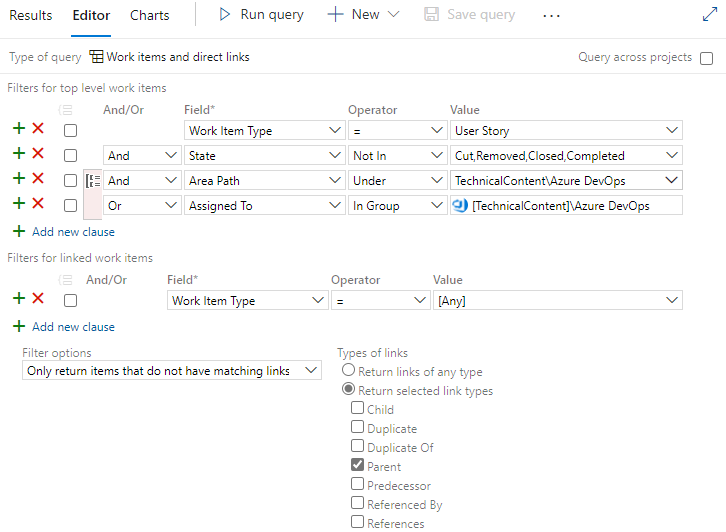Open the Not In operator dropdown
Screen dimensions: 726x532
coord(398,156)
